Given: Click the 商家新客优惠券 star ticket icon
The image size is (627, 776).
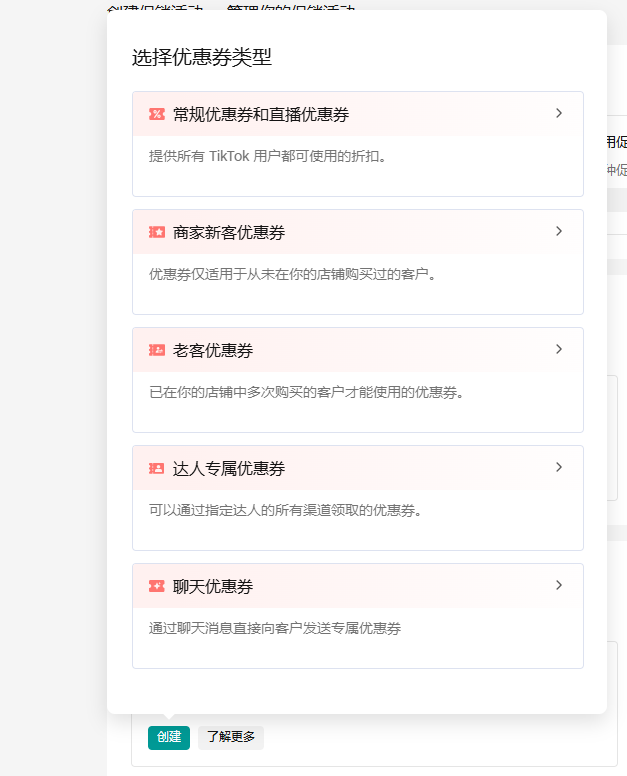Looking at the screenshot, I should click(157, 232).
